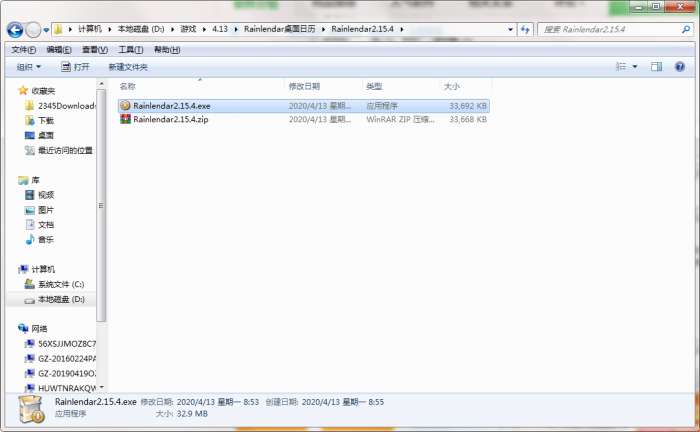
Task: Open the 文档 library
Action: point(46,225)
